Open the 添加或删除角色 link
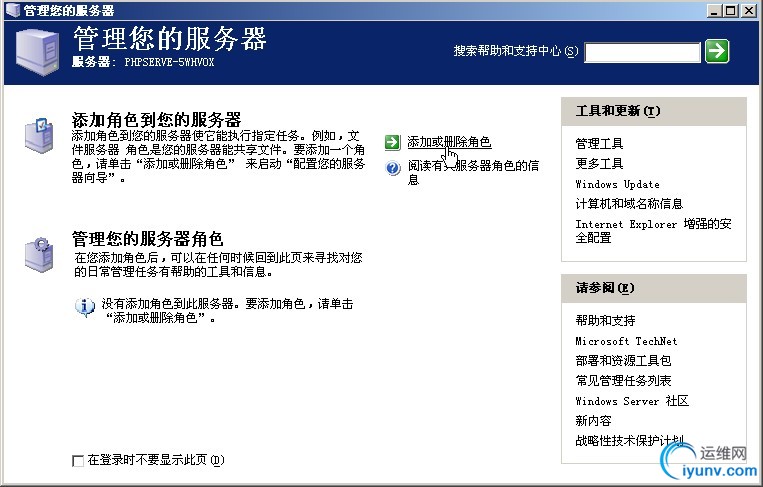763x487 pixels. click(449, 142)
